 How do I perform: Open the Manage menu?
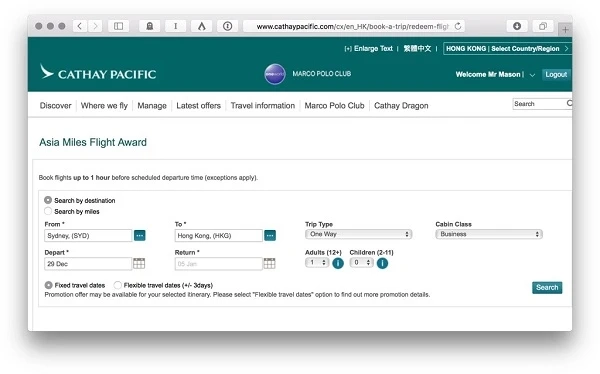tap(152, 106)
